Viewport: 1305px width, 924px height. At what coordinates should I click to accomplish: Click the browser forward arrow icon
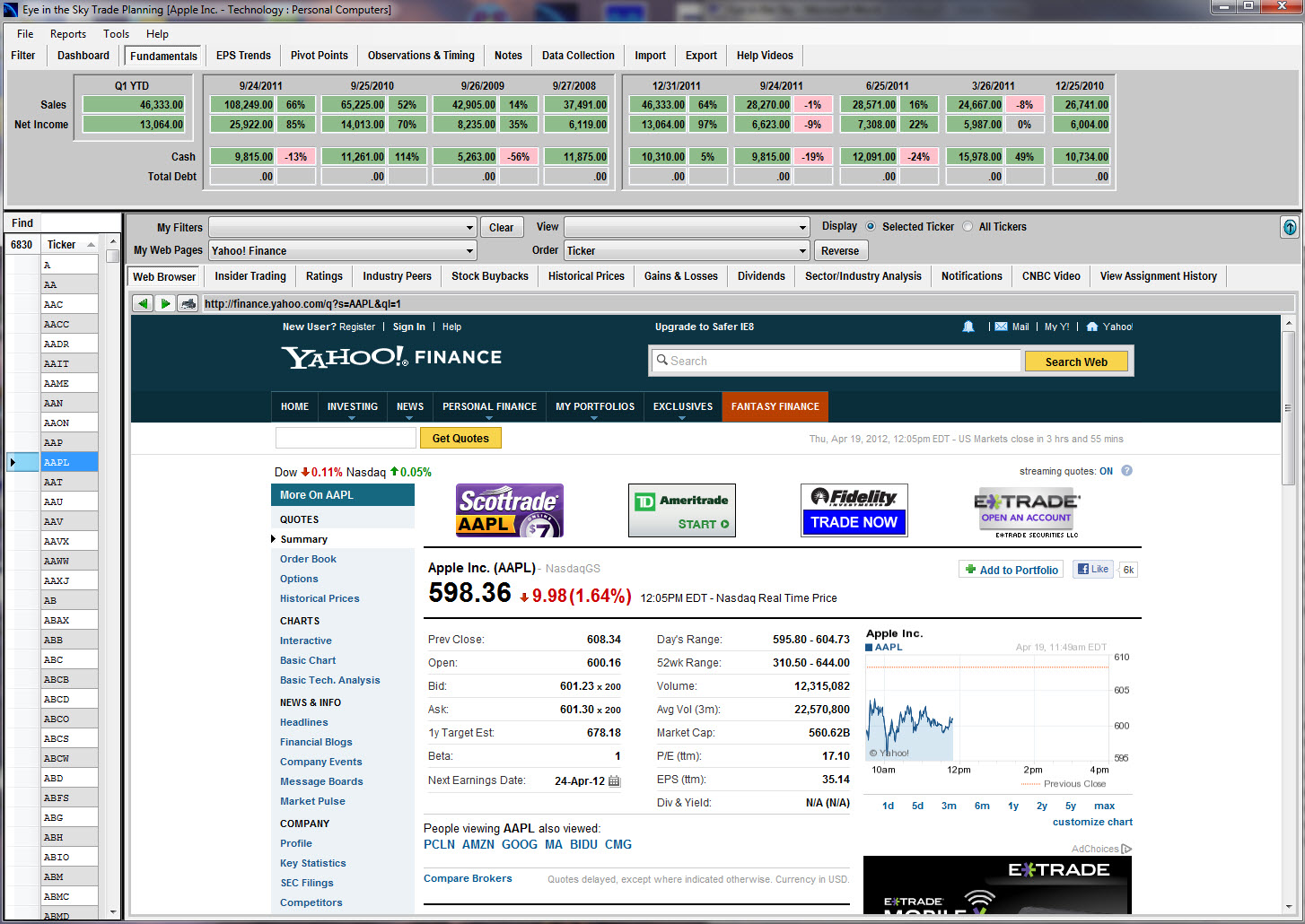(x=165, y=304)
